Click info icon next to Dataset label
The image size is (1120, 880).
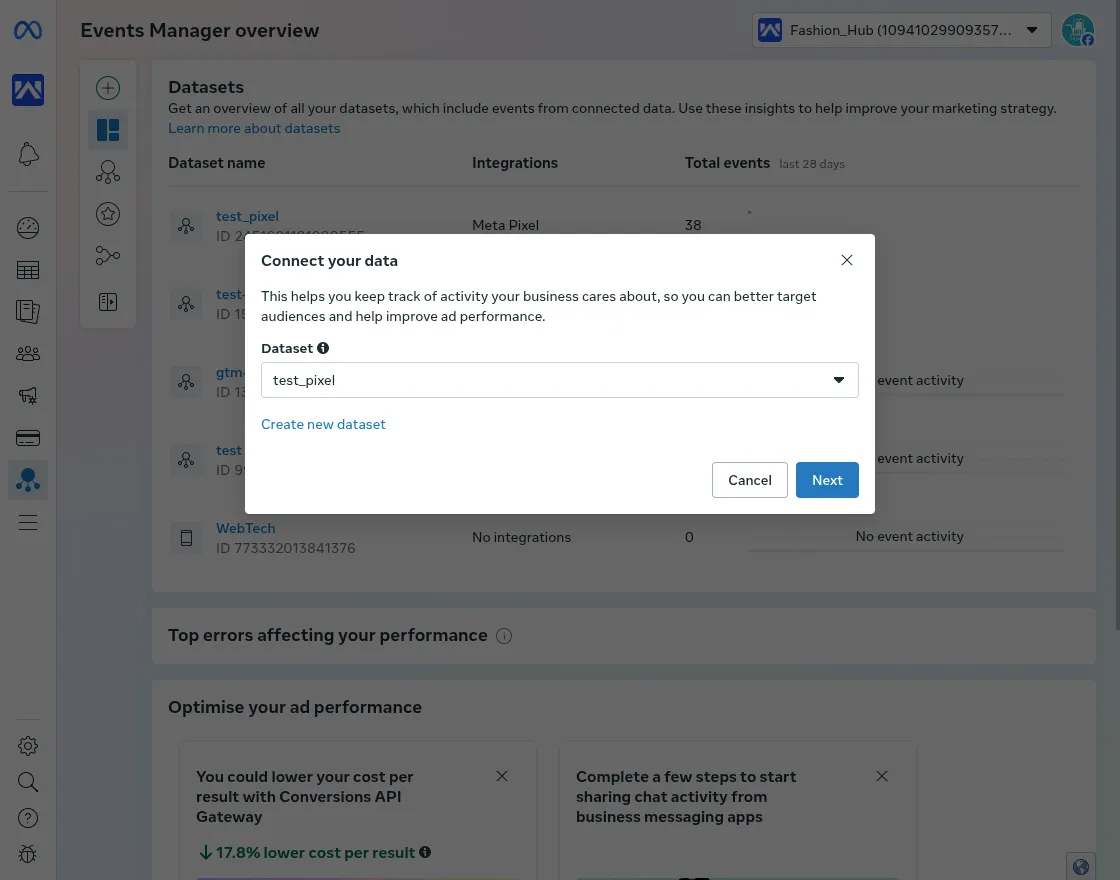323,348
